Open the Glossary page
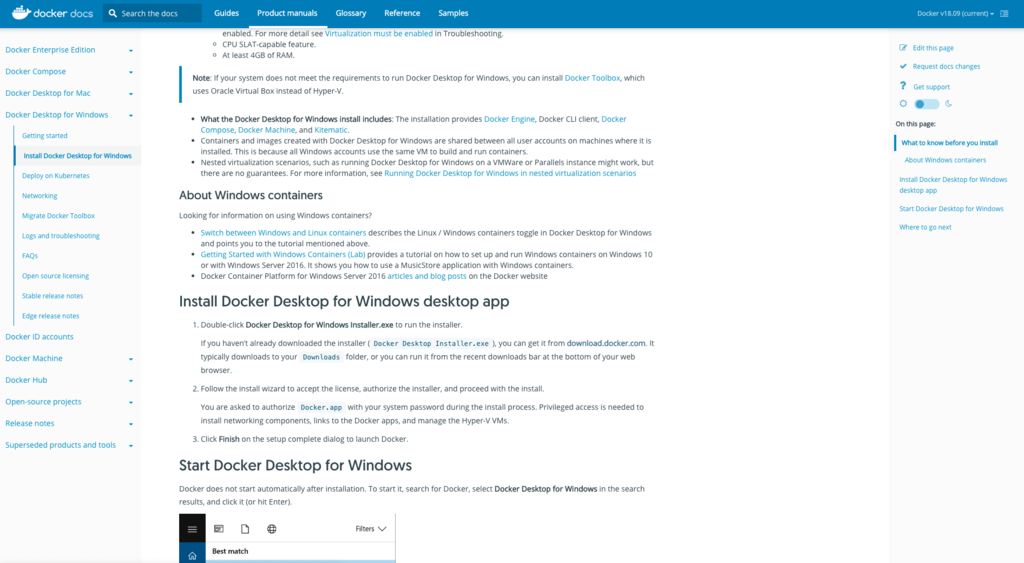Screen dimensions: 1024x563 pos(351,13)
